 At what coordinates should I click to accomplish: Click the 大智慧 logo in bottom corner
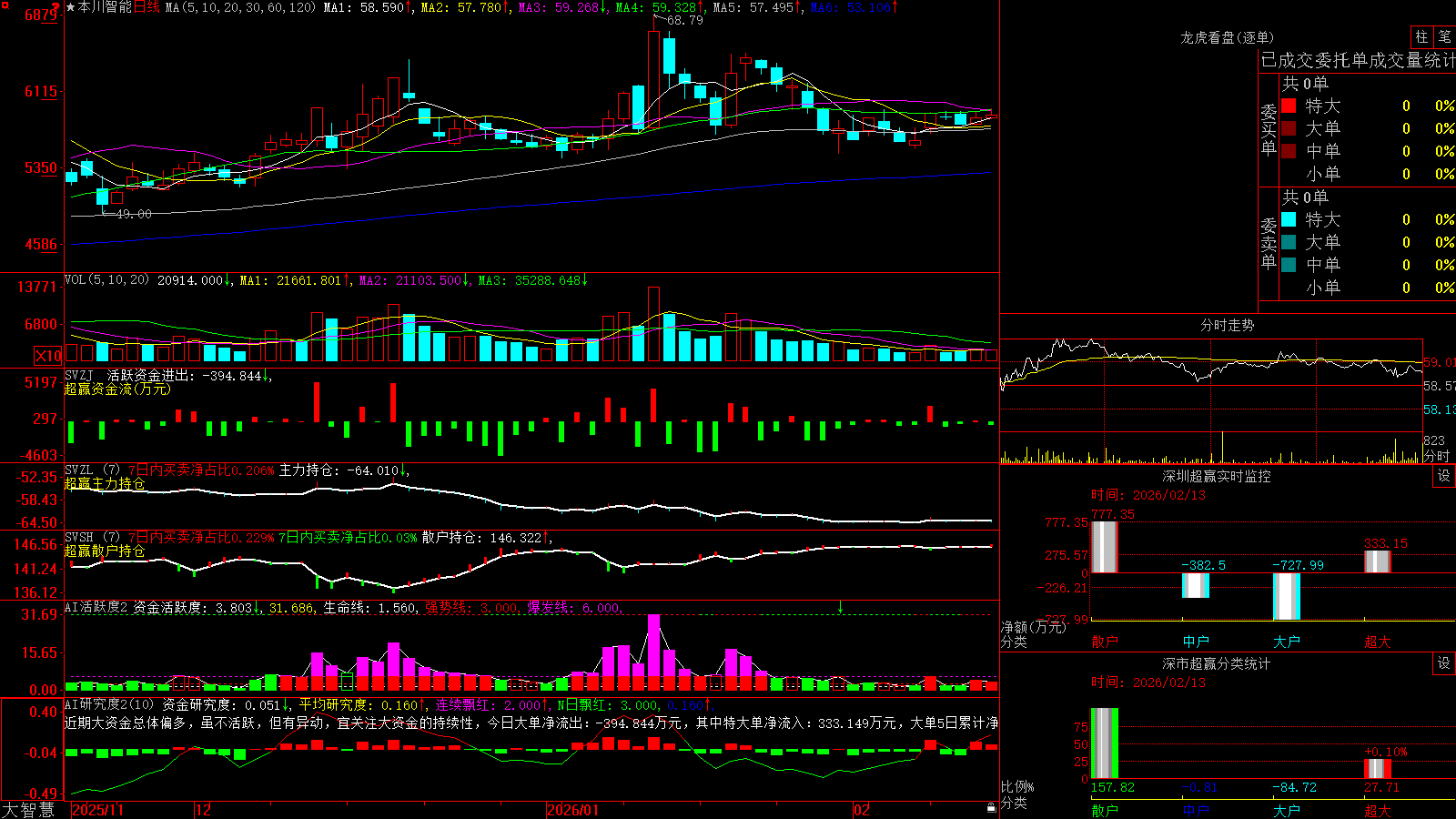tap(28, 810)
